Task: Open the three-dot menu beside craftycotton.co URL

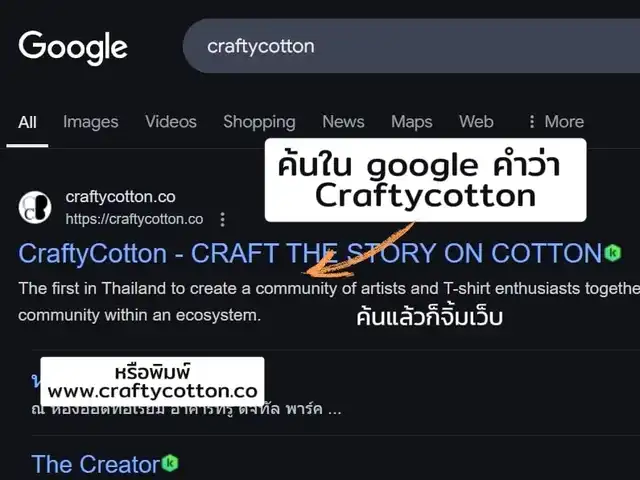Action: point(222,219)
